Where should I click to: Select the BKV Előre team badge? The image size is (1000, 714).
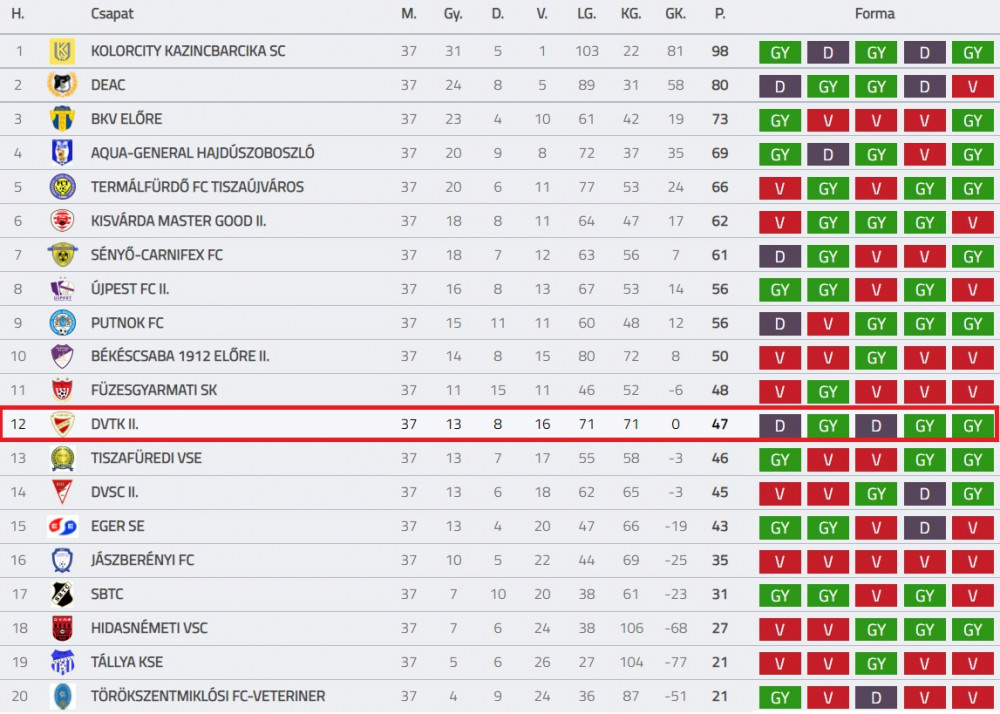[x=62, y=119]
